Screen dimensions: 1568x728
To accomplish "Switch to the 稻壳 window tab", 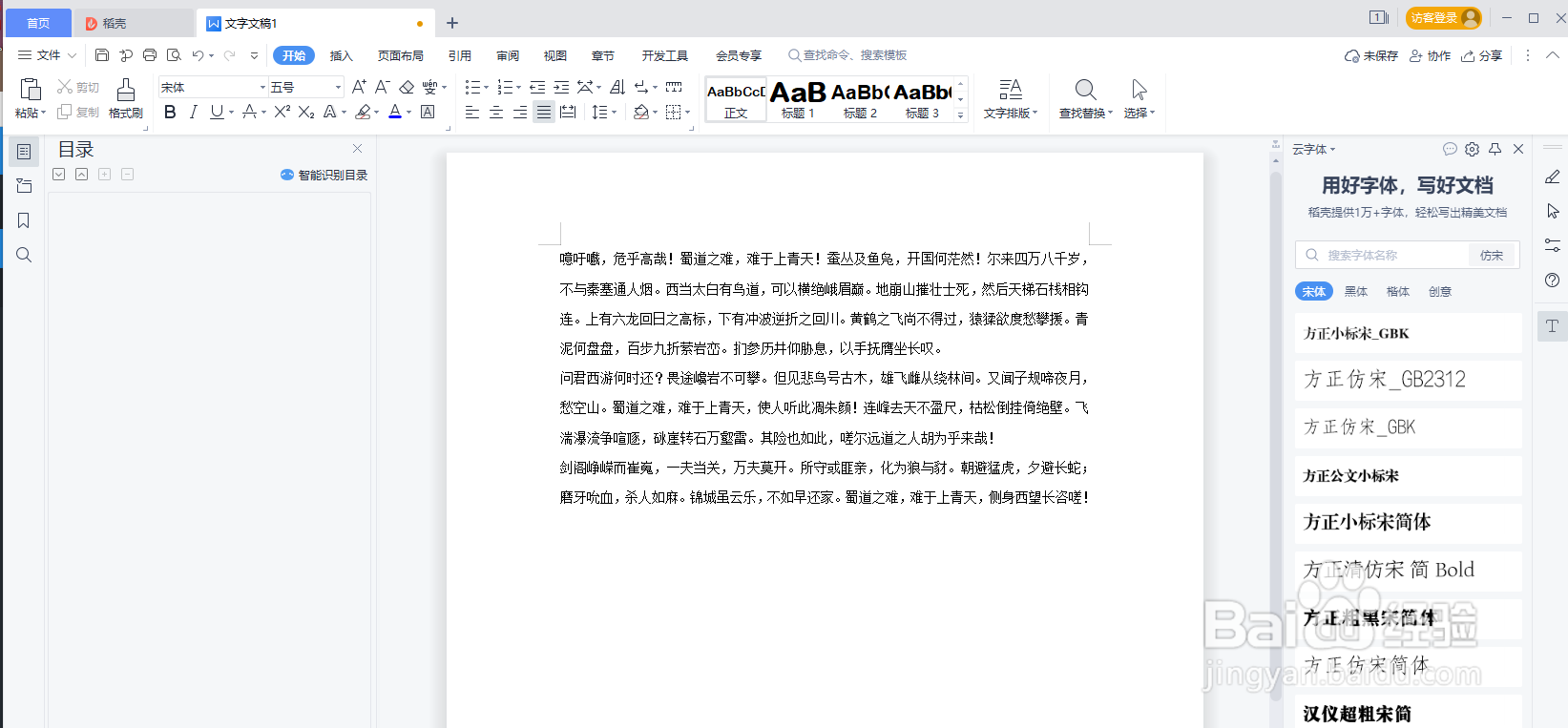I will tap(134, 23).
